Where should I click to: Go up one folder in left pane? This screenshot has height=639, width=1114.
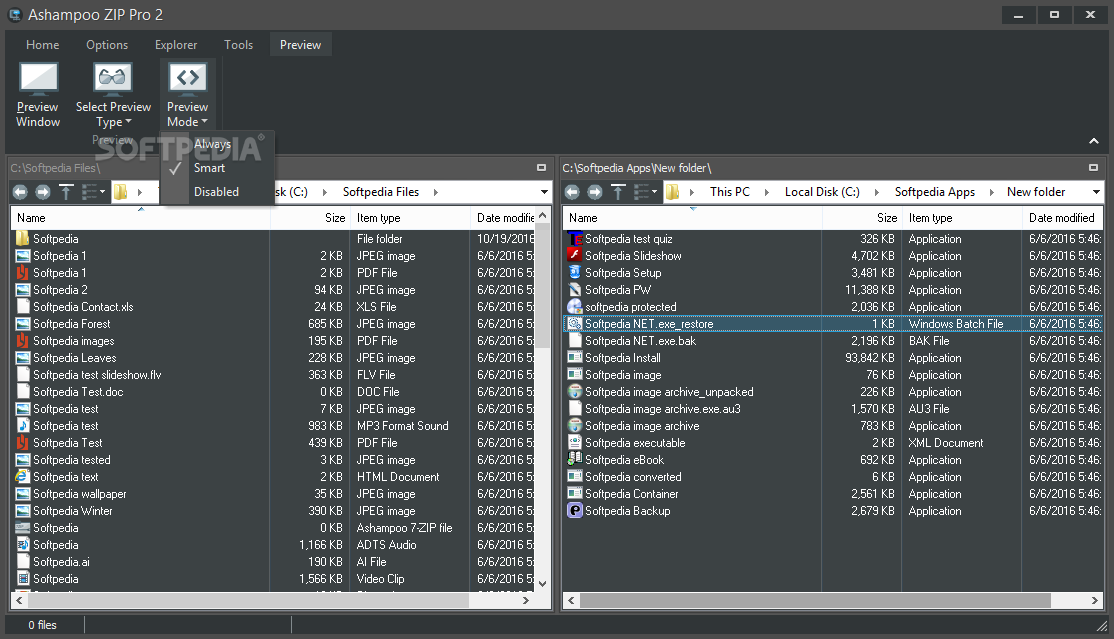(66, 192)
